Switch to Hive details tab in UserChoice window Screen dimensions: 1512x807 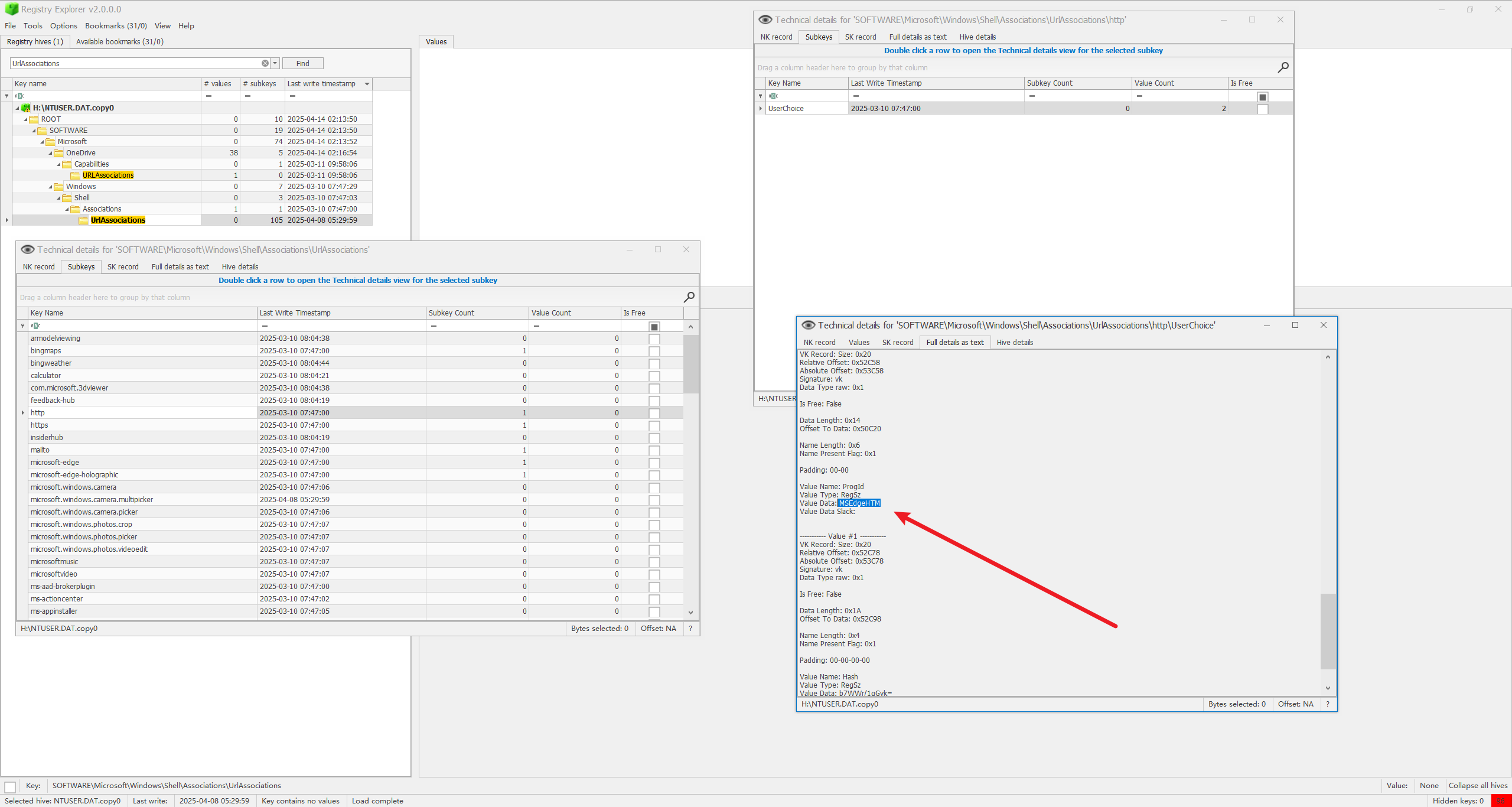click(1015, 343)
